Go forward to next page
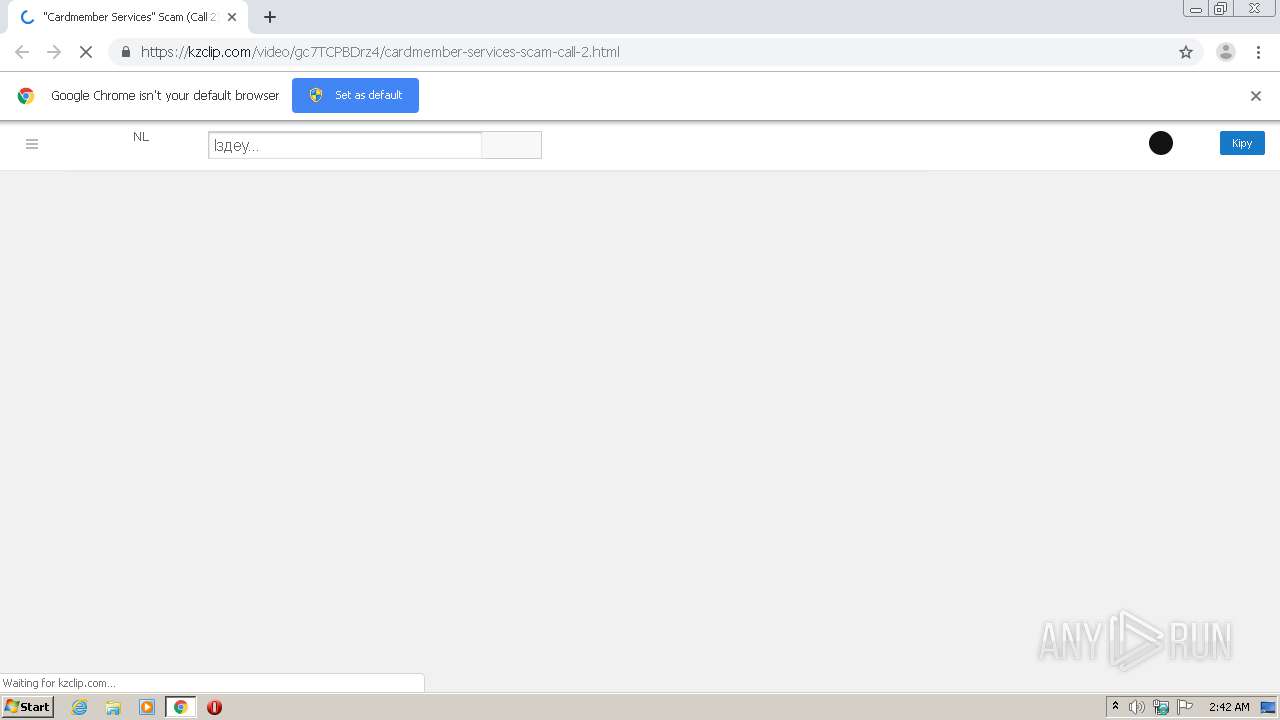Screen dimensions: 1280x720 (x=54, y=52)
